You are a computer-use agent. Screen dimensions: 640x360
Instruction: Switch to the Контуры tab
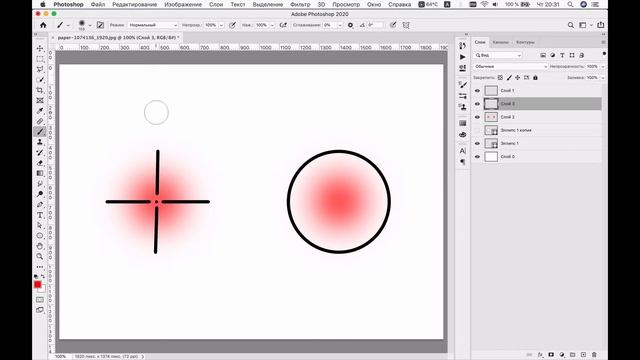tap(525, 42)
